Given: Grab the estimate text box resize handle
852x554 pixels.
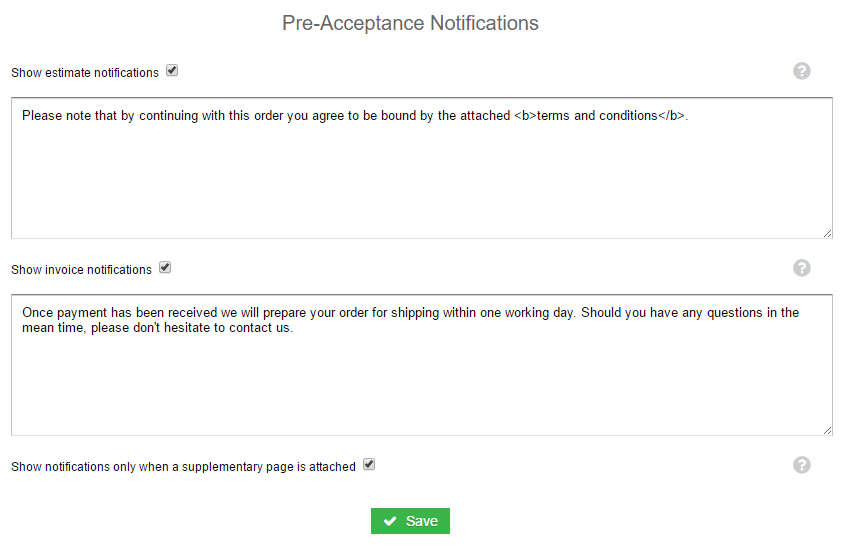Looking at the screenshot, I should pos(827,233).
